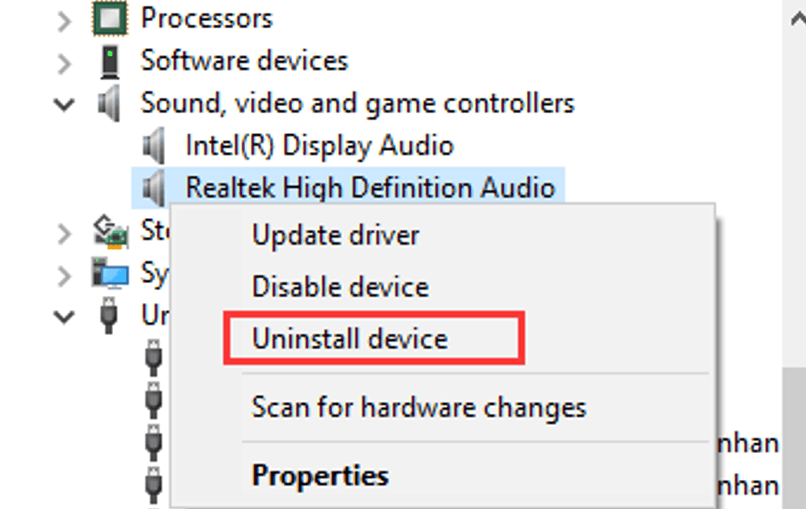The height and width of the screenshot is (509, 806).
Task: Expand the Processors category
Action: point(64,21)
